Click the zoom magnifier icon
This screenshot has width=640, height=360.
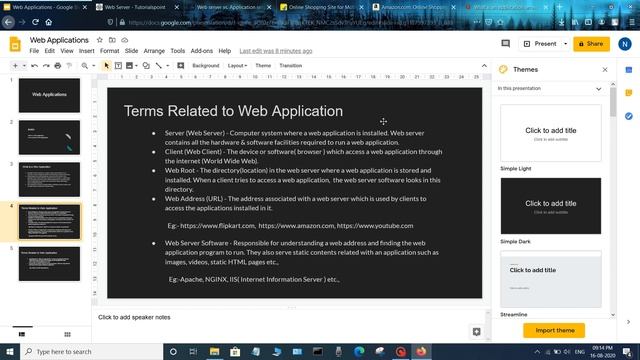point(84,66)
